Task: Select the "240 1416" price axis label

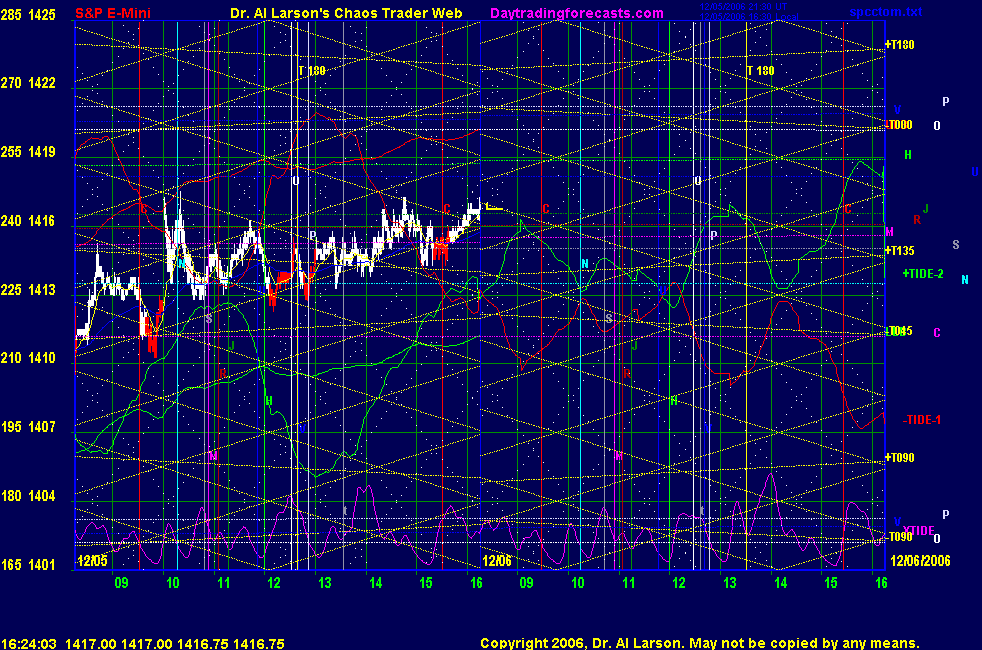Action: [x=28, y=221]
